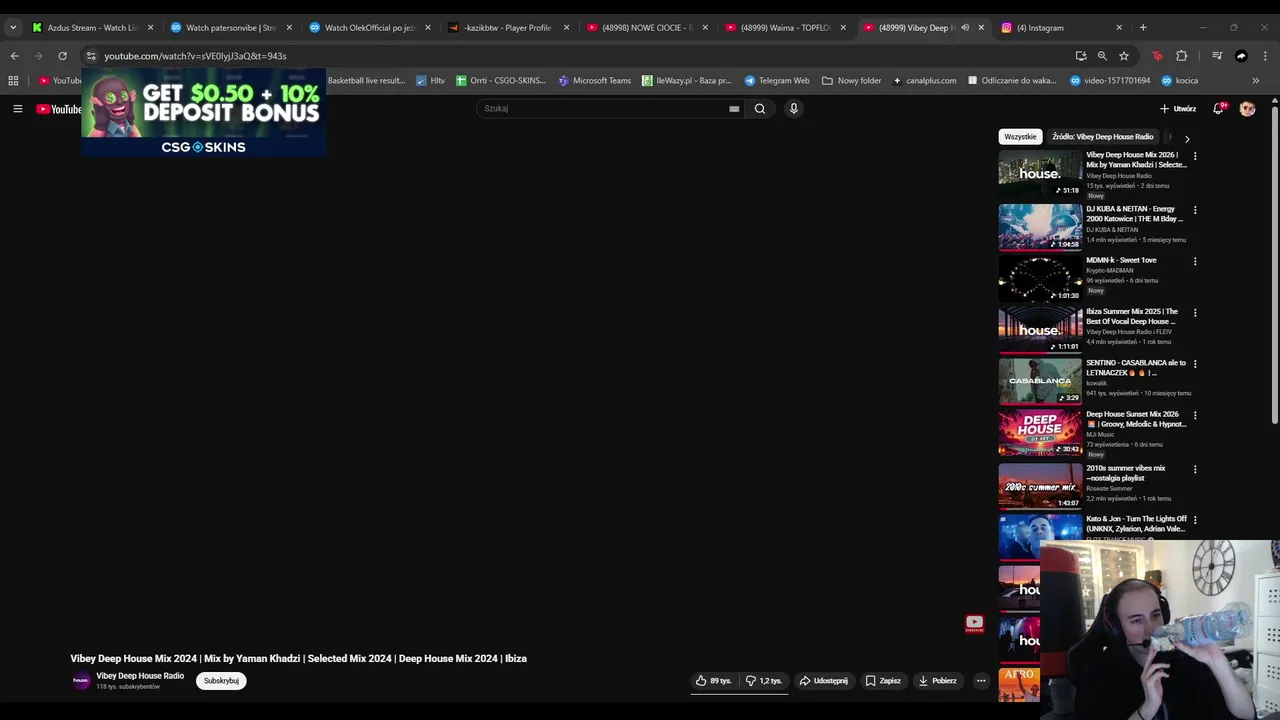
Task: Start voice search with microphone icon
Action: pyautogui.click(x=794, y=109)
